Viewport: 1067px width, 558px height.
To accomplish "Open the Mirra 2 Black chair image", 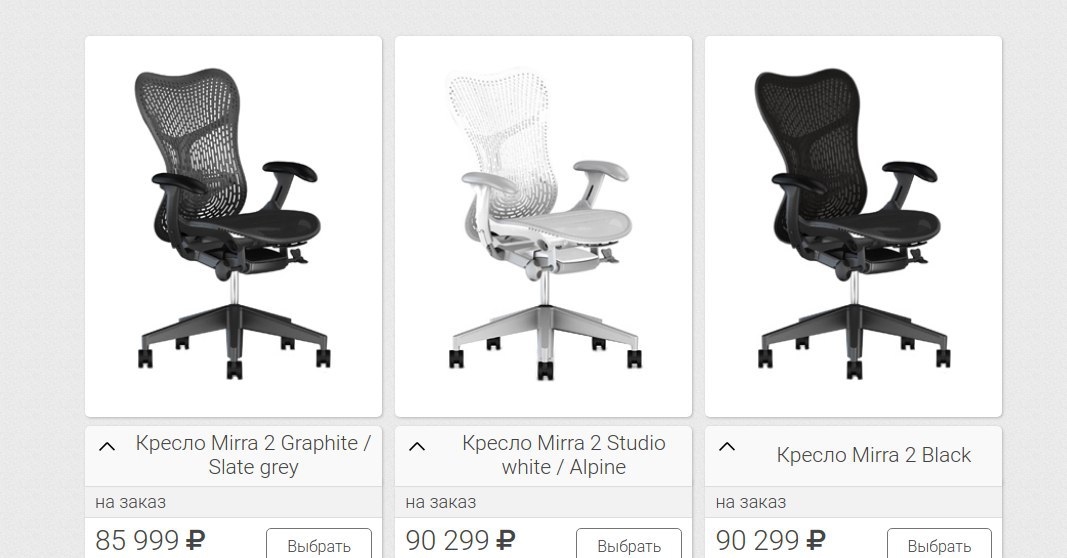I will point(853,227).
